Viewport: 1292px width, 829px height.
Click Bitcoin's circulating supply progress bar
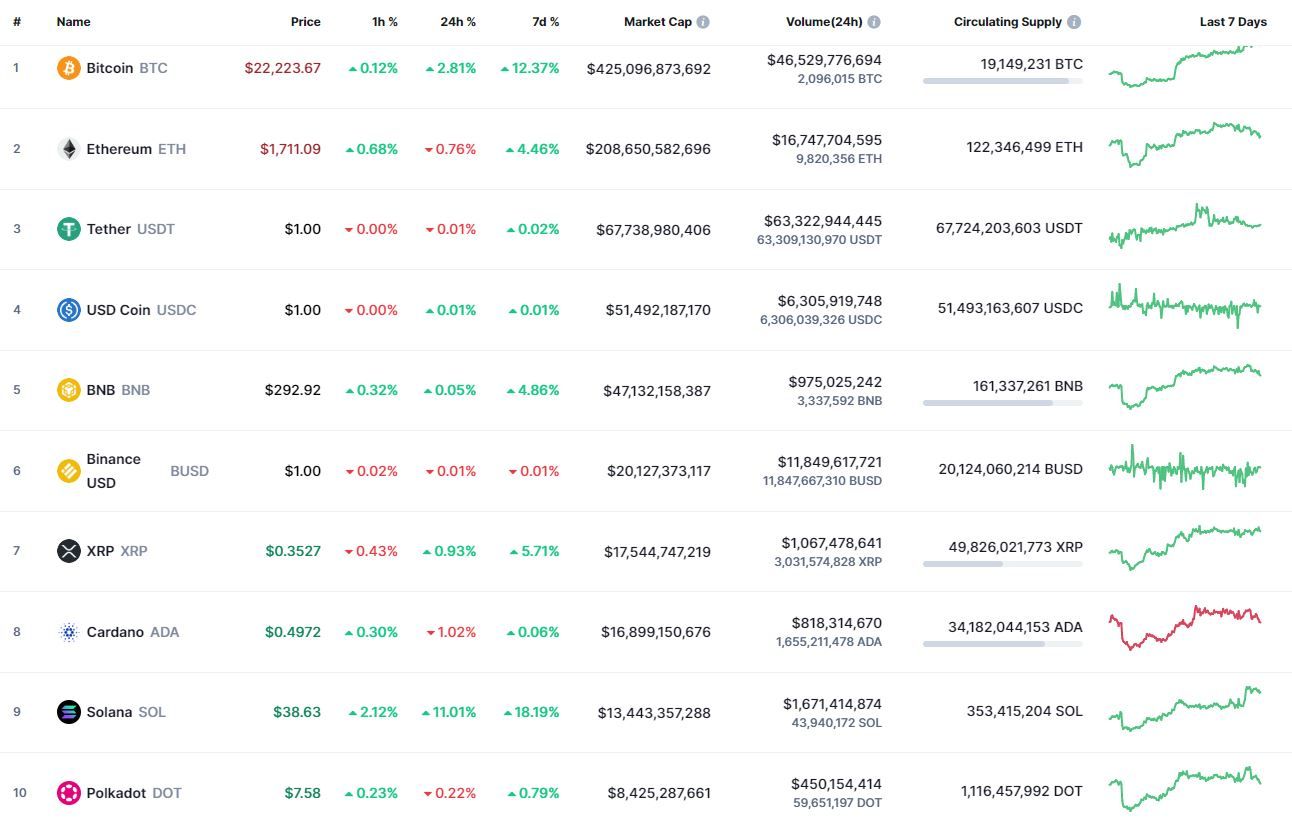tap(1002, 81)
